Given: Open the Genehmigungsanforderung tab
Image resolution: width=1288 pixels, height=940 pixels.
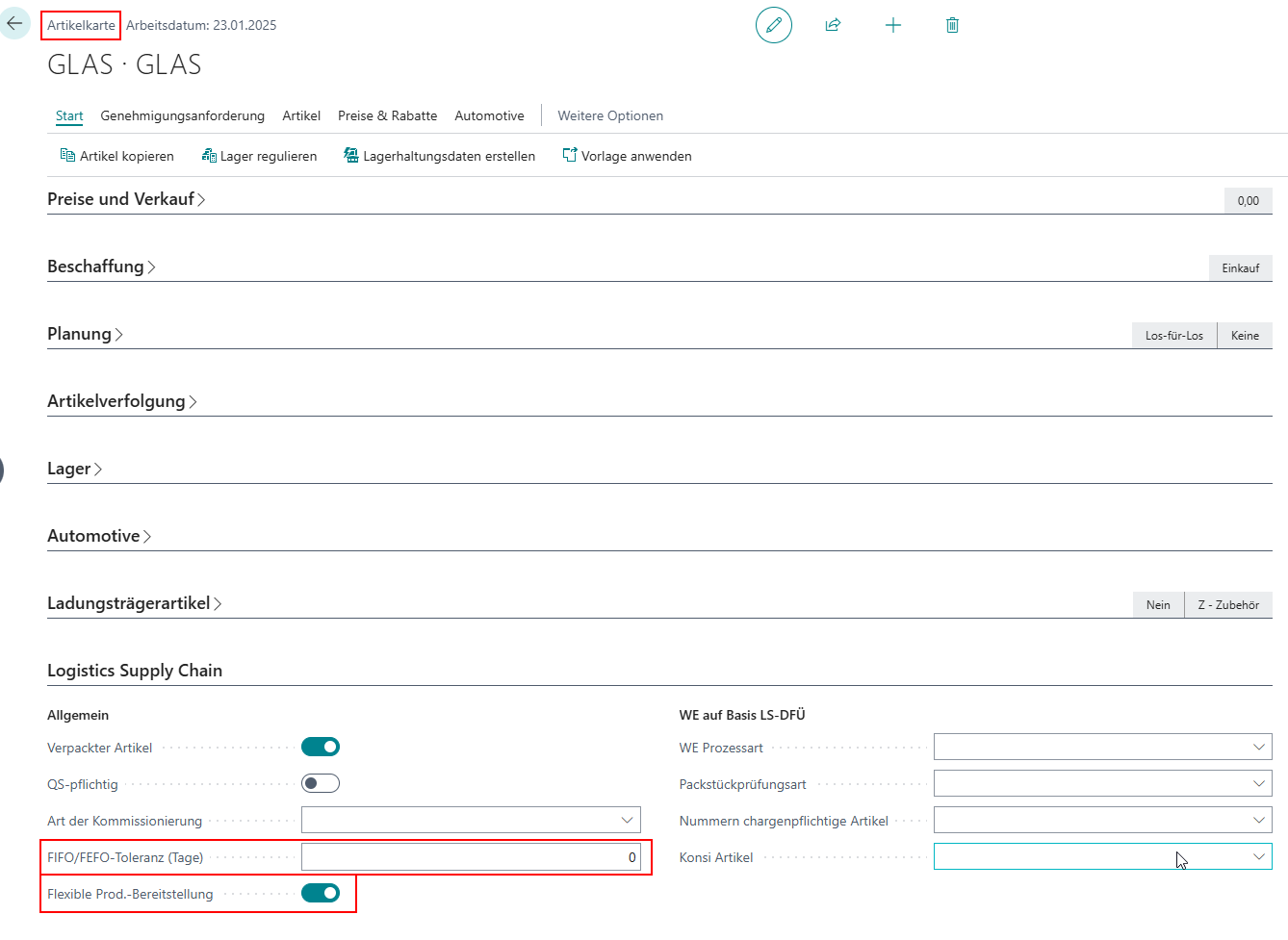Looking at the screenshot, I should [x=182, y=115].
